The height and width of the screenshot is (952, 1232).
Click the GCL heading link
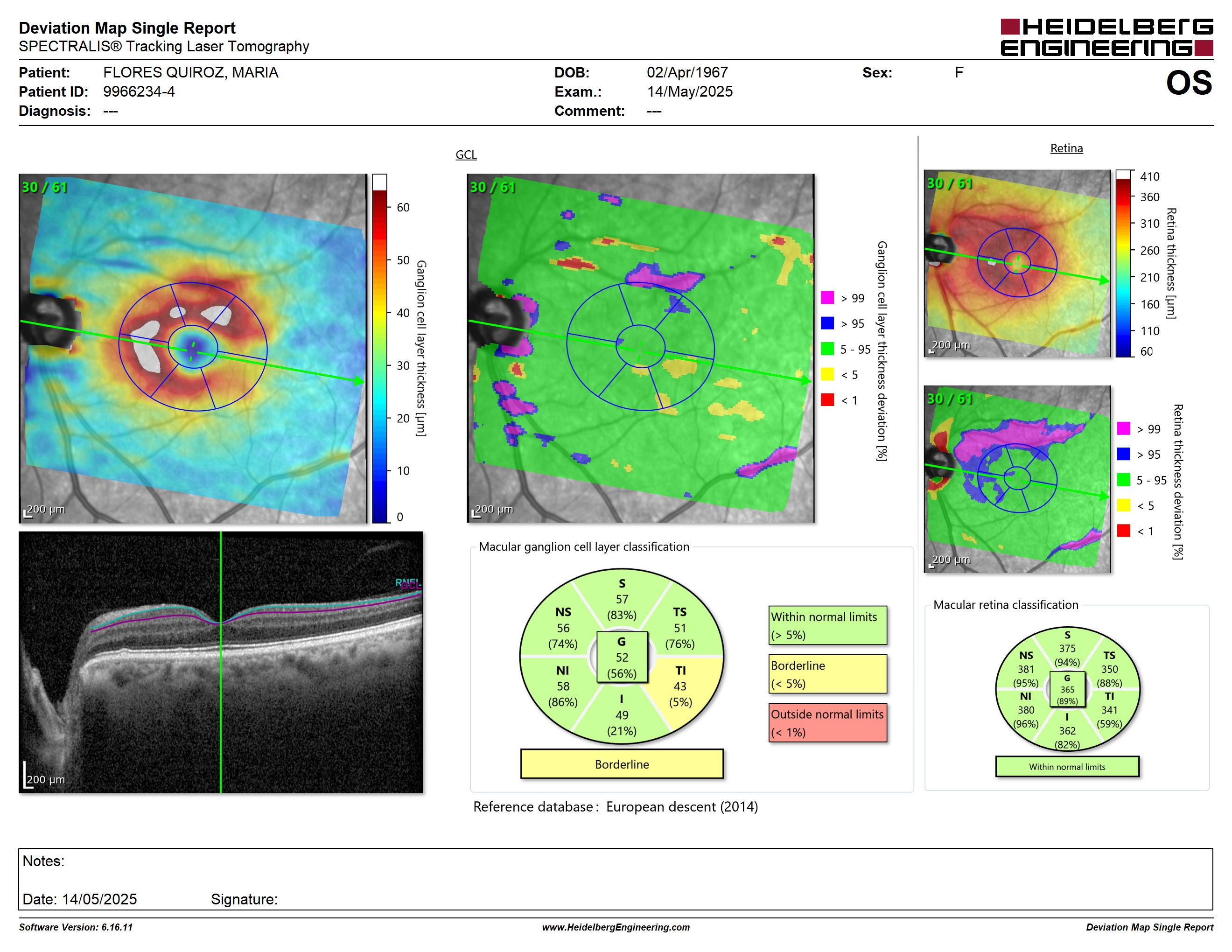(x=466, y=154)
